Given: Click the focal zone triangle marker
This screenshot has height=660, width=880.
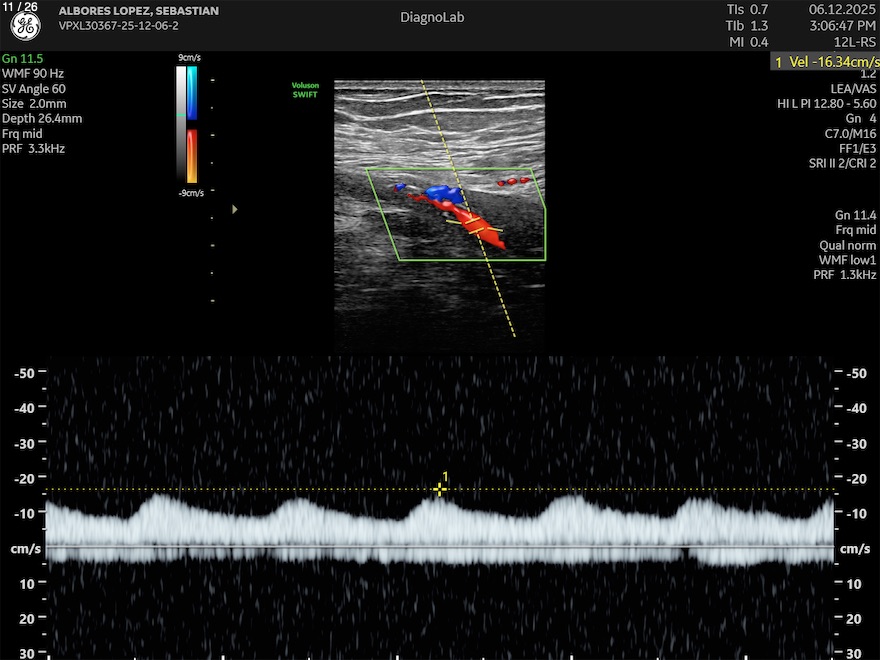Looking at the screenshot, I should 235,210.
